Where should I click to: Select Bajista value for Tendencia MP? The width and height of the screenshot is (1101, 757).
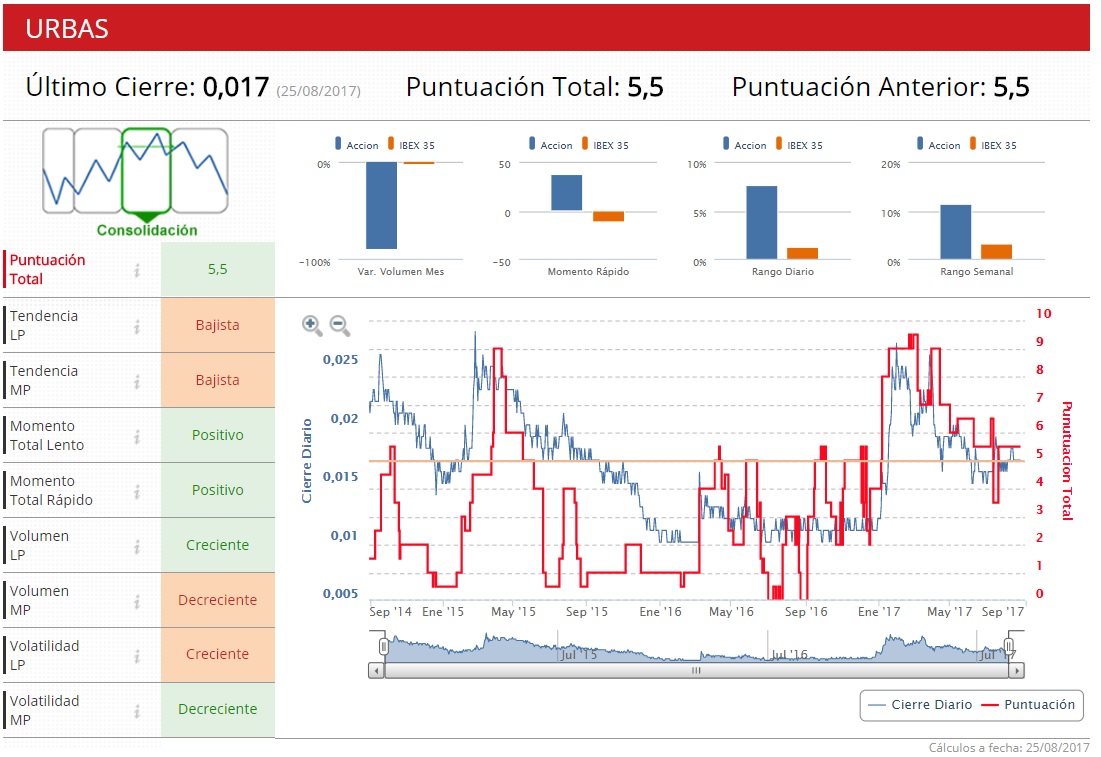[x=218, y=381]
